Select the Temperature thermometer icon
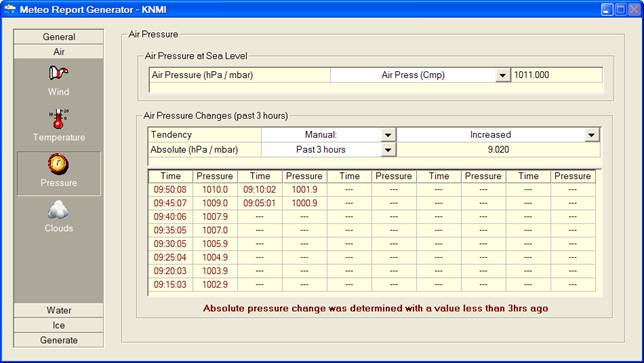The height and width of the screenshot is (363, 644). [59, 119]
